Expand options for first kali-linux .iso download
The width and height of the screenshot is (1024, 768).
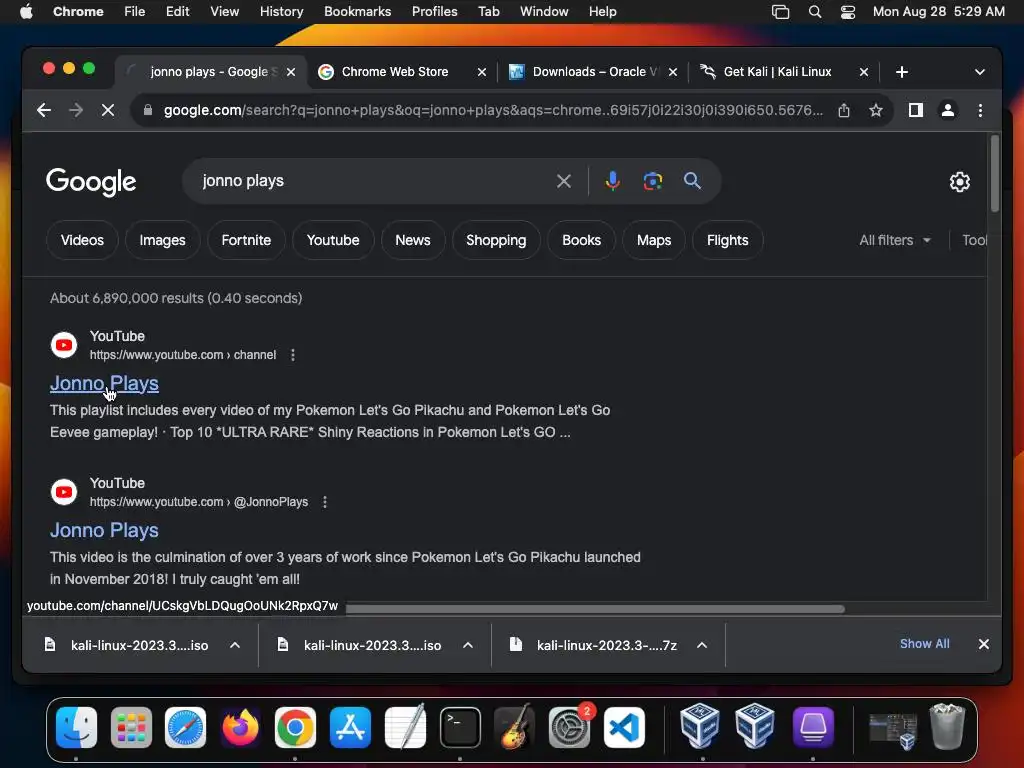pos(235,645)
